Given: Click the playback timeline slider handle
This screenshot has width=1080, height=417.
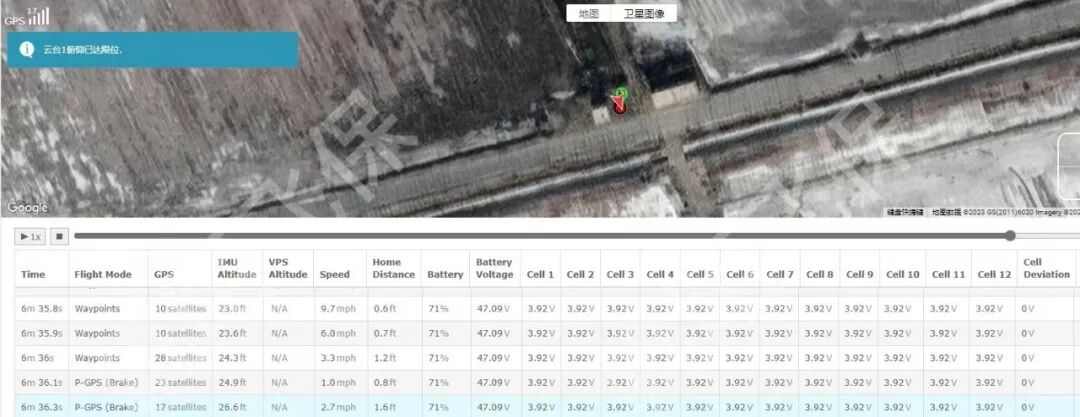Looking at the screenshot, I should (1010, 236).
